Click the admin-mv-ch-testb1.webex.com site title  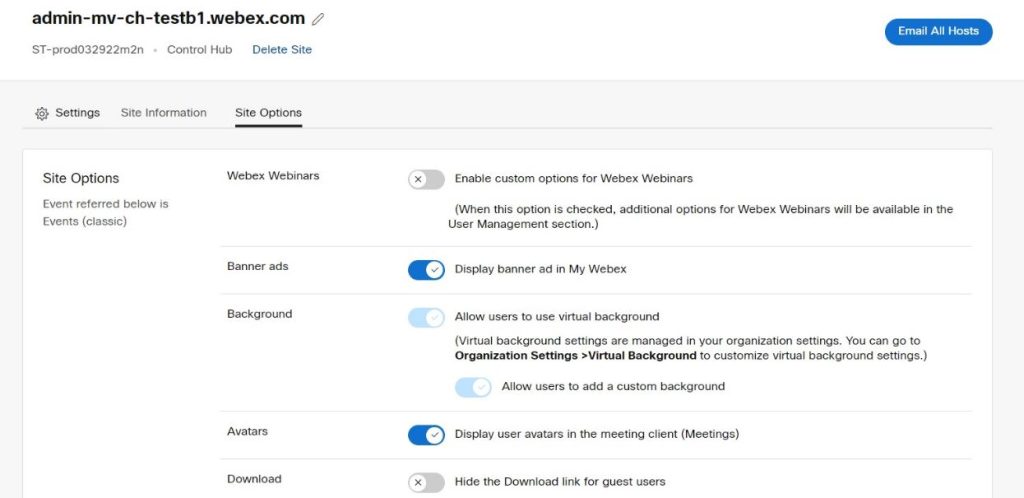(x=168, y=19)
